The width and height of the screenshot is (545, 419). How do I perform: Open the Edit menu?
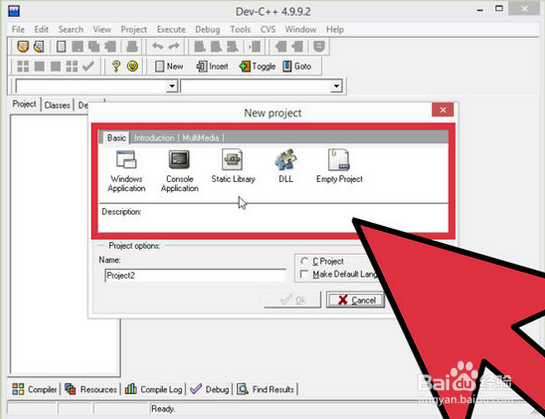(41, 29)
